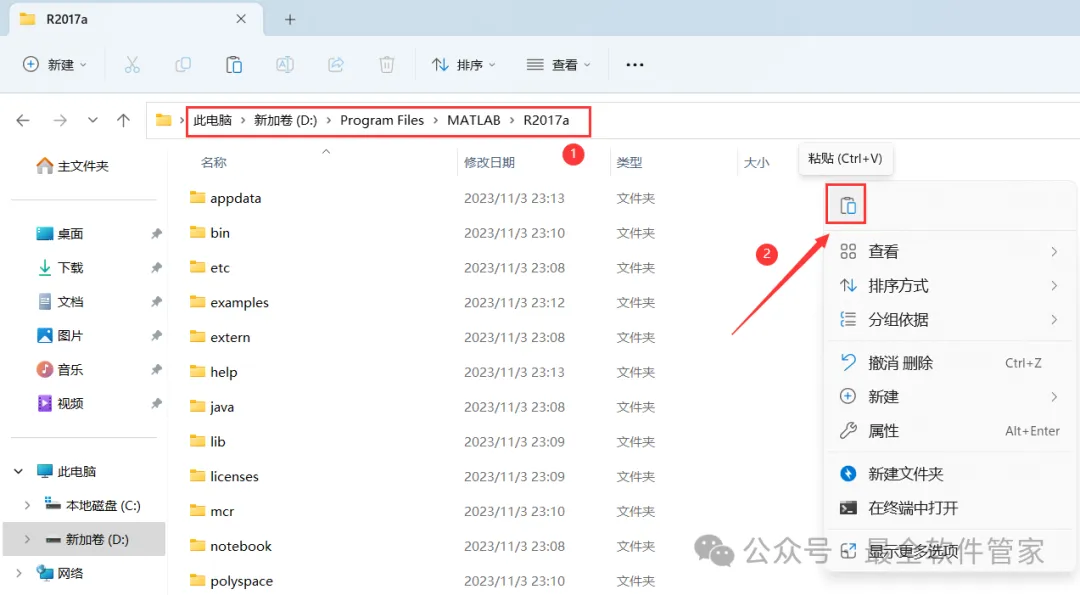
Task: Click the Home folder icon in sidebar
Action: (x=45, y=165)
